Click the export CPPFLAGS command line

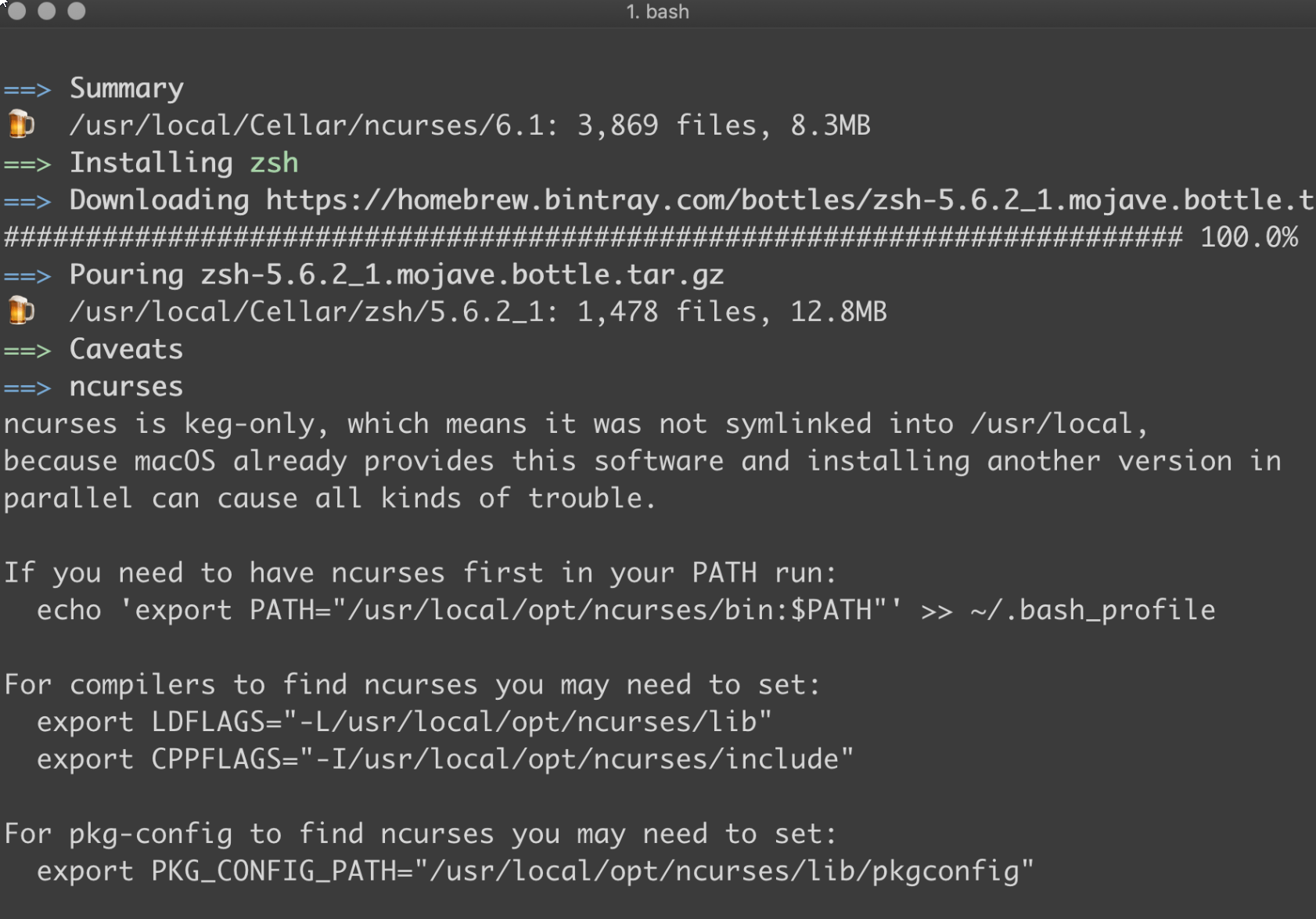coord(445,759)
